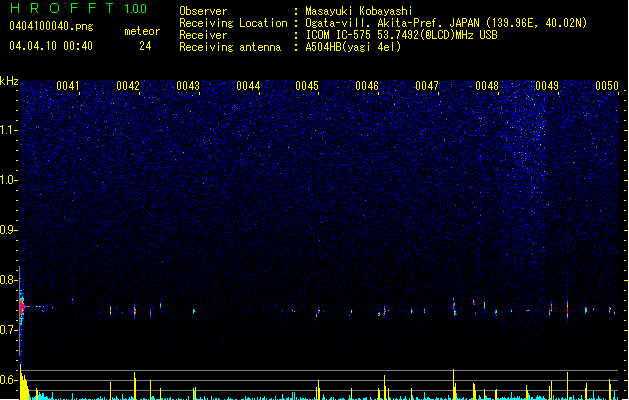This screenshot has width=629, height=400.
Task: Click the meteor count value 24
Action: (x=145, y=46)
